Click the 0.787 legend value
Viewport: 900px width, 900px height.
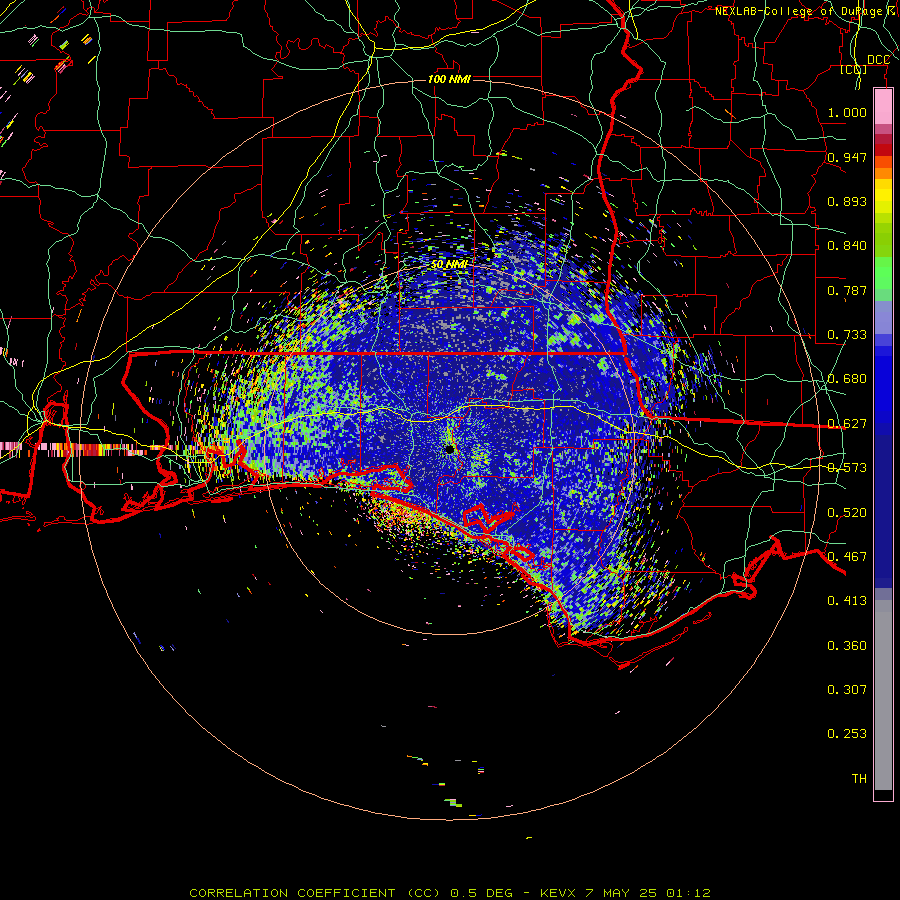click(847, 290)
